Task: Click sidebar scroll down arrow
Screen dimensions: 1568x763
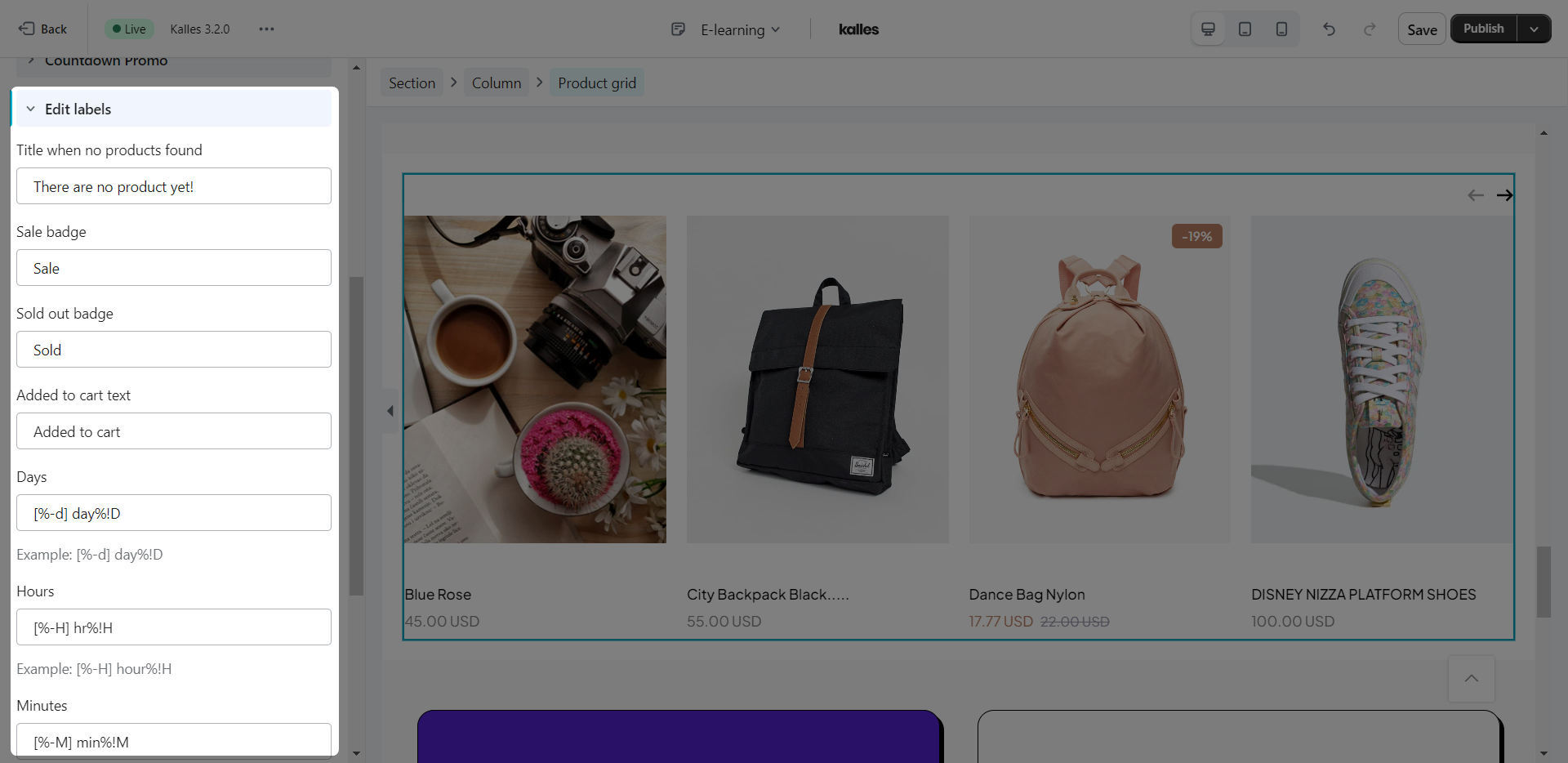Action: click(356, 753)
